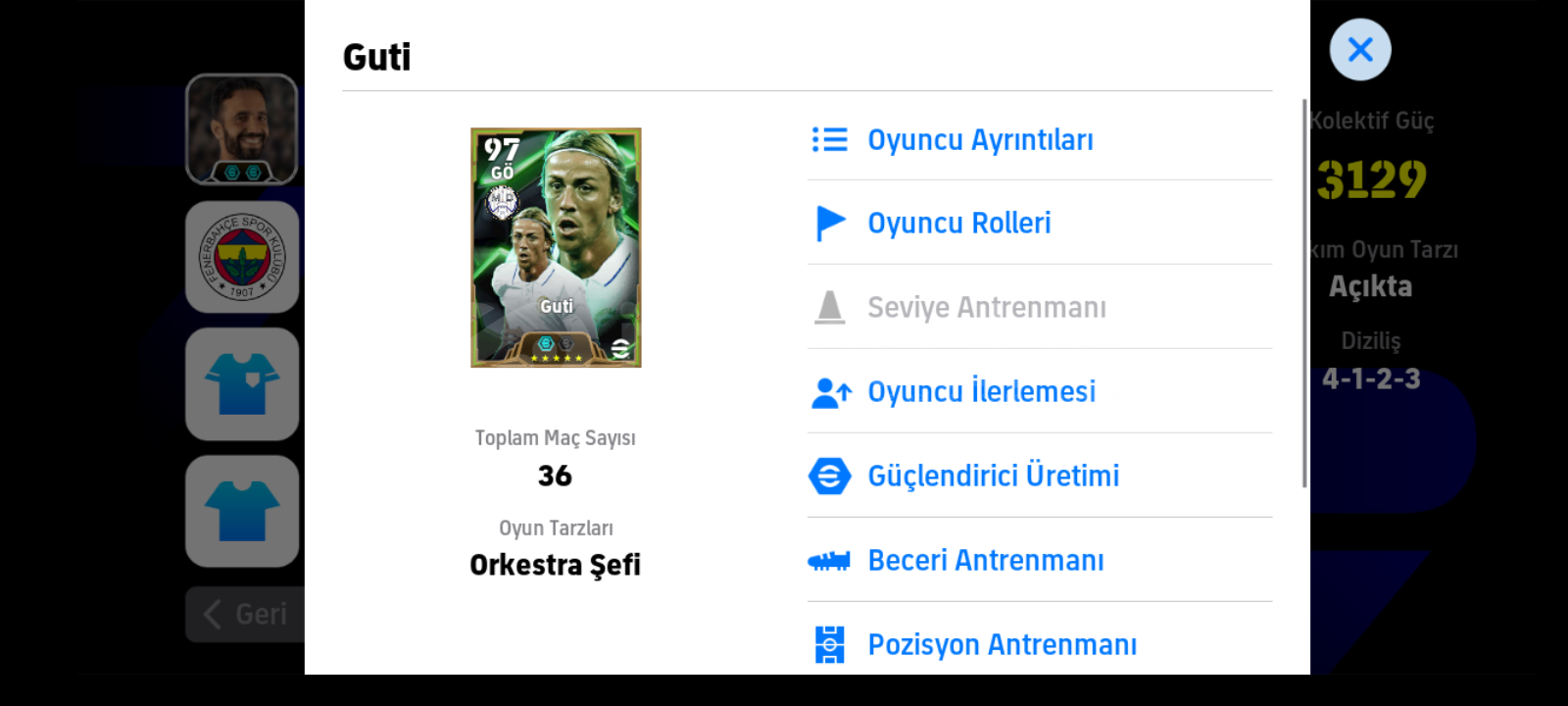This screenshot has width=1568, height=706.
Task: Tap the Oyuncu İlerlemesi person-arrow icon
Action: 831,392
